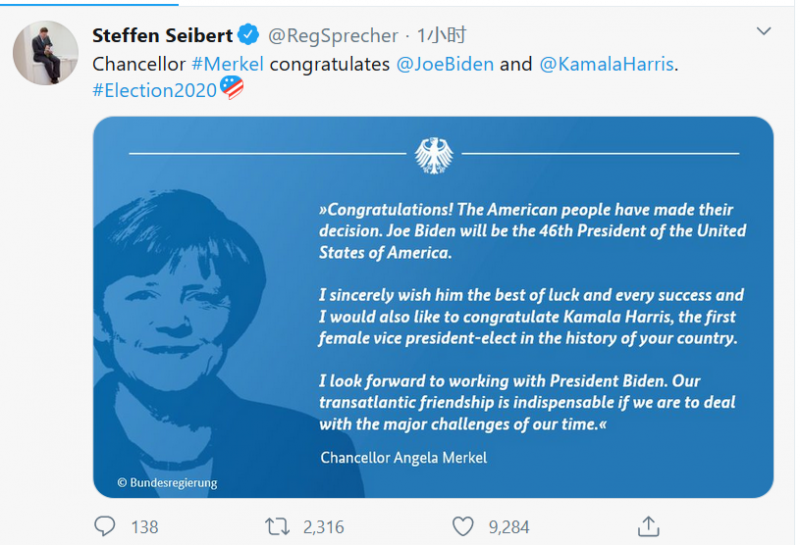Viewport: 800px width, 545px height.
Task: Click the 2,316 retweet count
Action: tap(323, 527)
